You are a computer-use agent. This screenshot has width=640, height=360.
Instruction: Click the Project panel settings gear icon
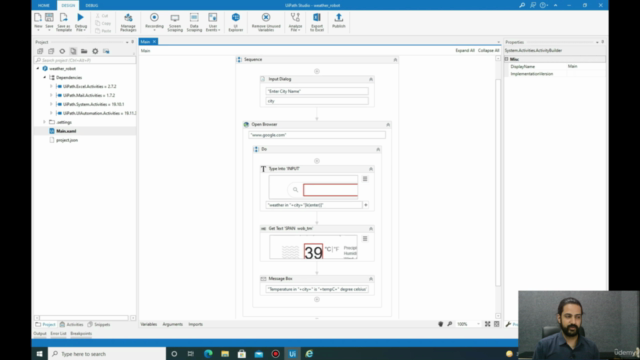[95, 51]
